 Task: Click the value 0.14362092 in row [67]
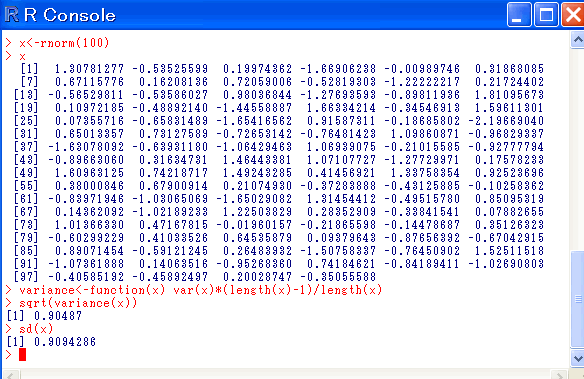(89, 212)
